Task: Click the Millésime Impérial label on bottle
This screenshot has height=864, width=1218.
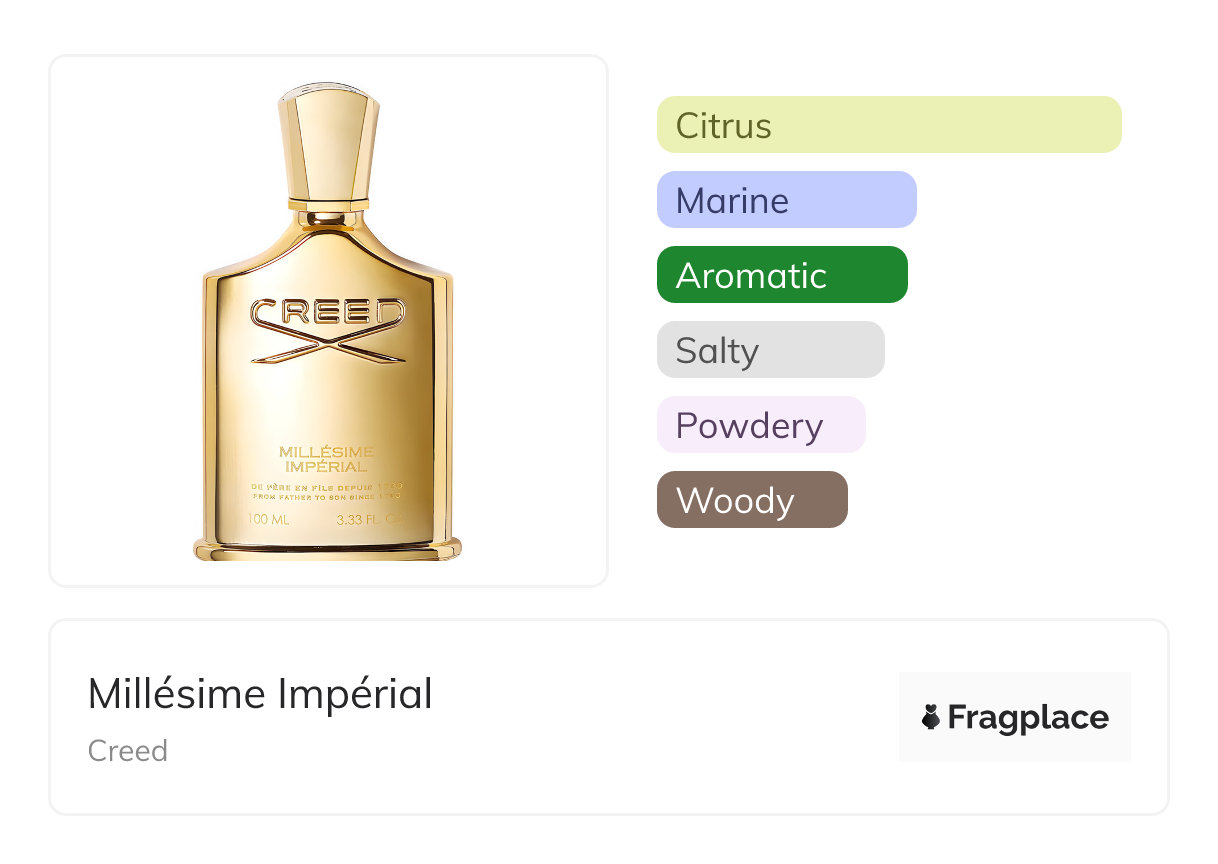Action: coord(328,458)
